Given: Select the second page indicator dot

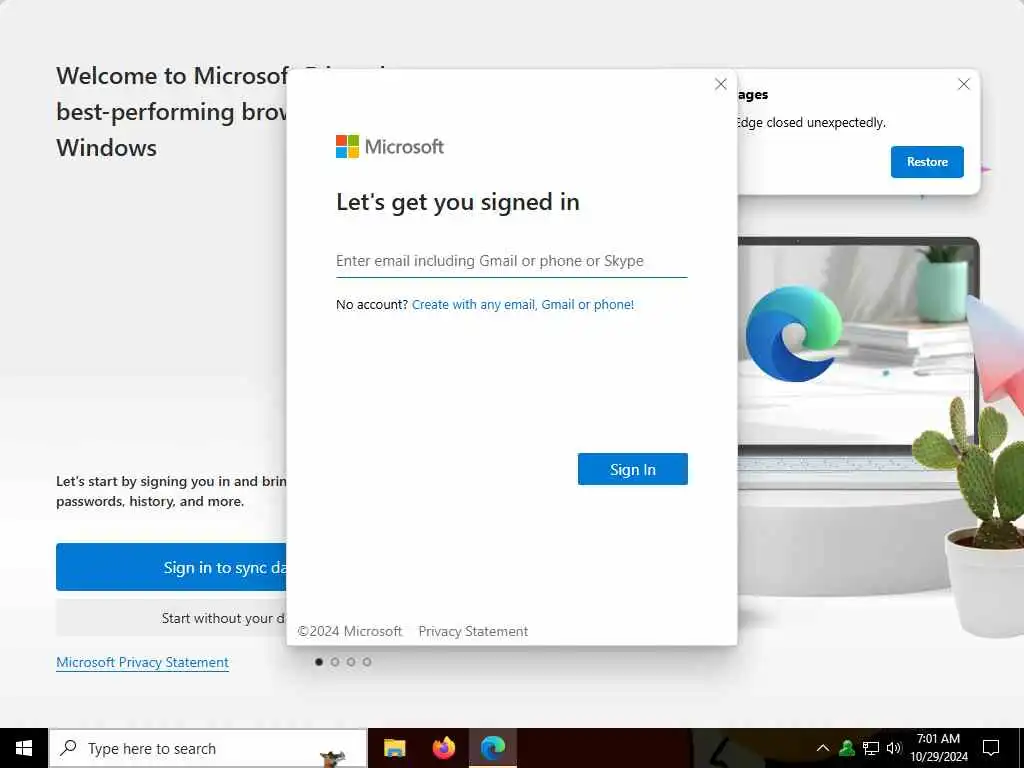Looking at the screenshot, I should (335, 662).
